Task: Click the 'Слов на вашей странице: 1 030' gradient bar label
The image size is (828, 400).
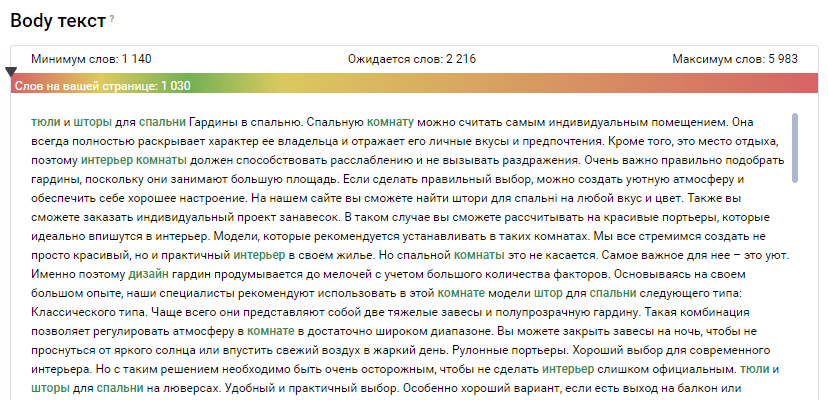Action: pyautogui.click(x=102, y=86)
